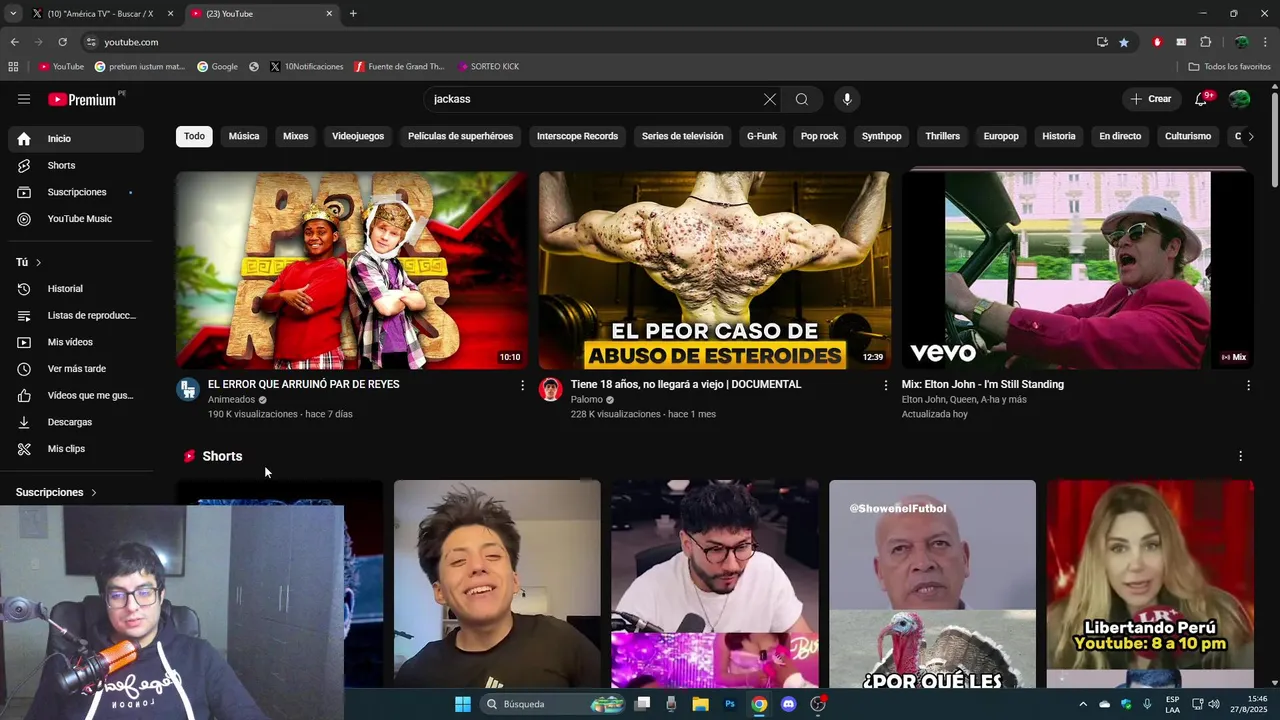Select the Todo filter chip
This screenshot has height=720, width=1280.
pos(194,136)
